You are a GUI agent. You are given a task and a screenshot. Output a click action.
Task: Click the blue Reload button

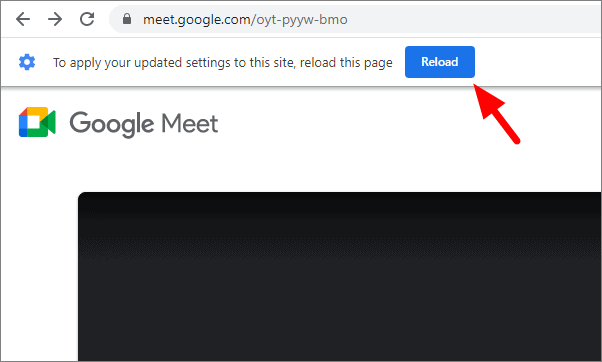point(440,62)
